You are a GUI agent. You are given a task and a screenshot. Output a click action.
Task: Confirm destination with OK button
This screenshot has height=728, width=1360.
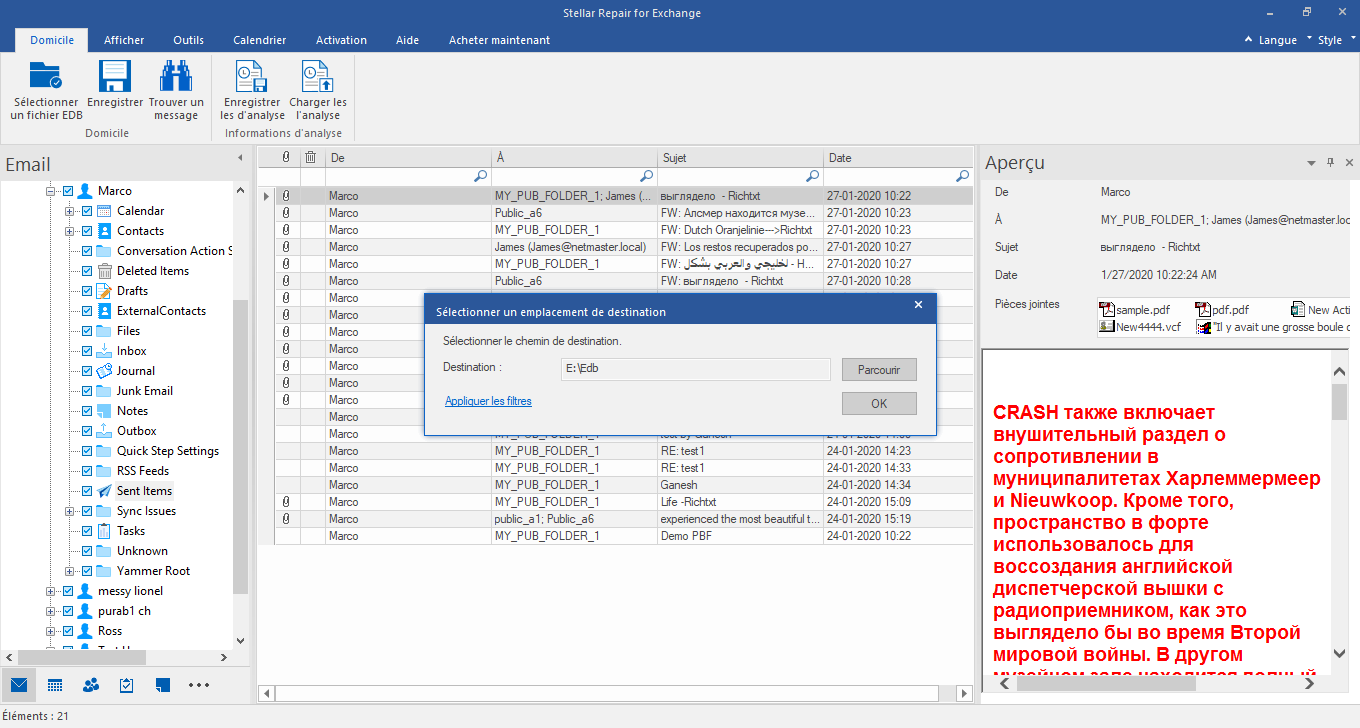[879, 404]
